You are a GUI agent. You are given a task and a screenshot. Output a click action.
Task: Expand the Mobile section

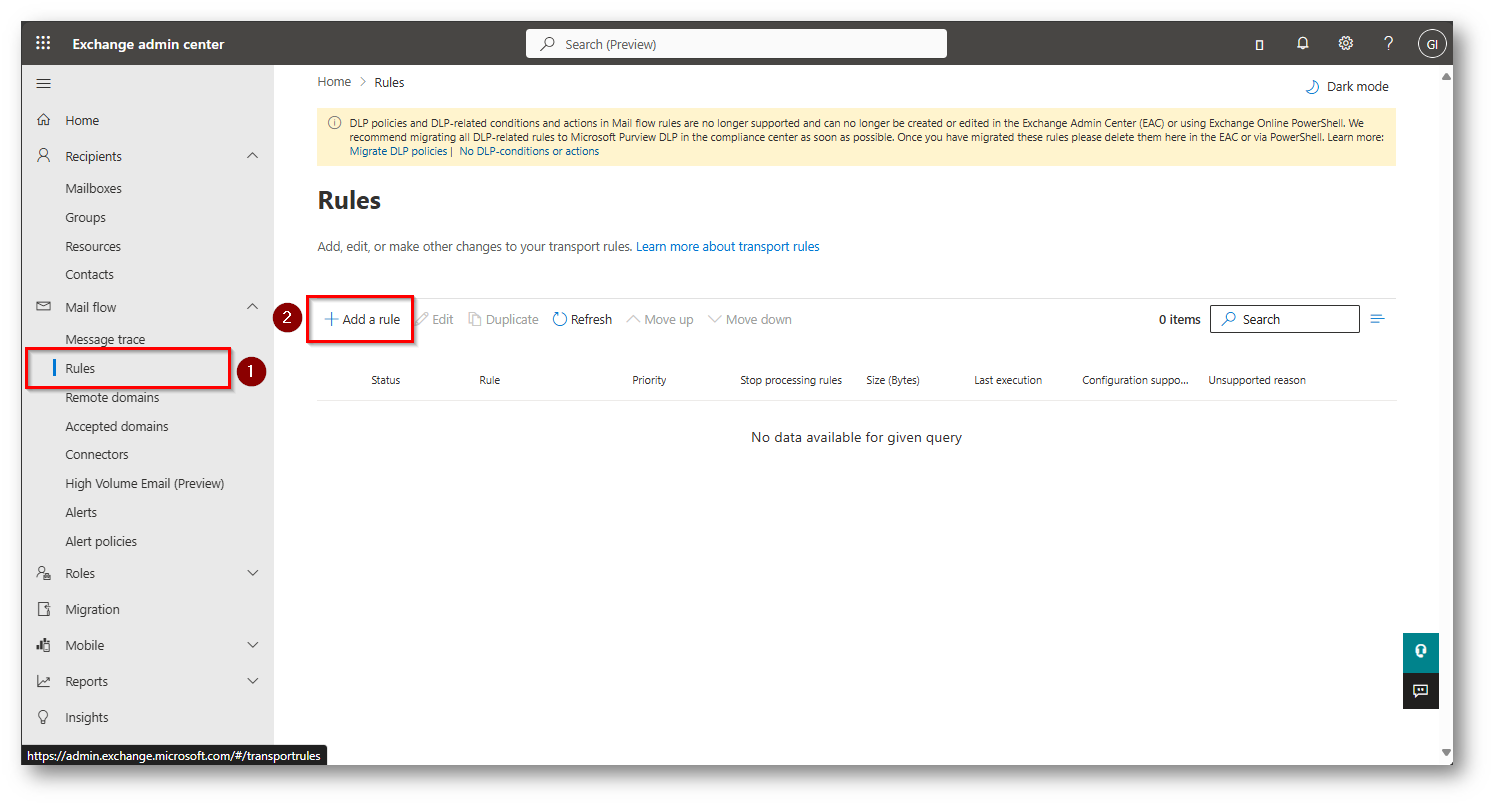(x=252, y=645)
